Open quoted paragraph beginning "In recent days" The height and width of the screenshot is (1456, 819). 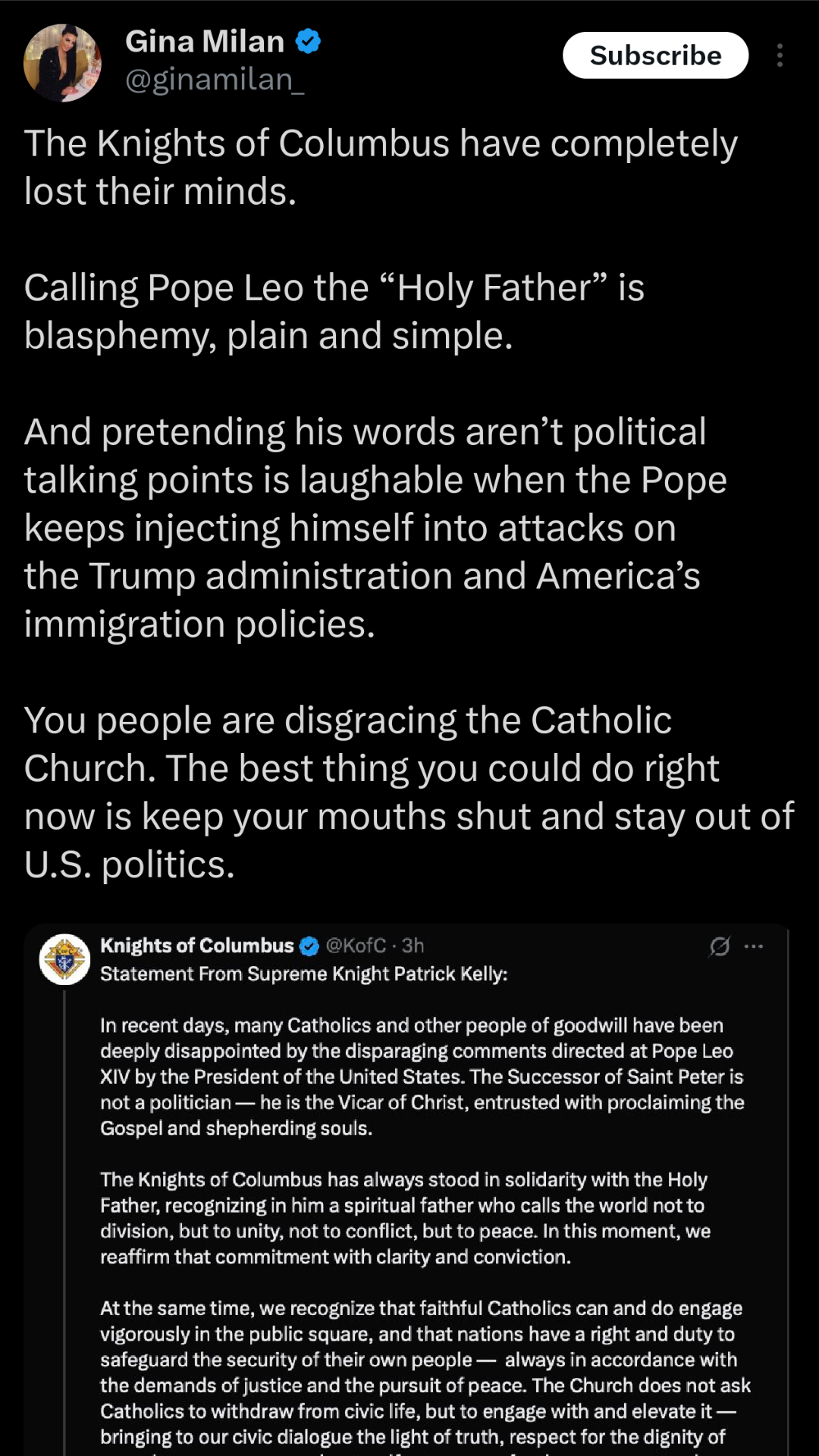coord(422,1077)
